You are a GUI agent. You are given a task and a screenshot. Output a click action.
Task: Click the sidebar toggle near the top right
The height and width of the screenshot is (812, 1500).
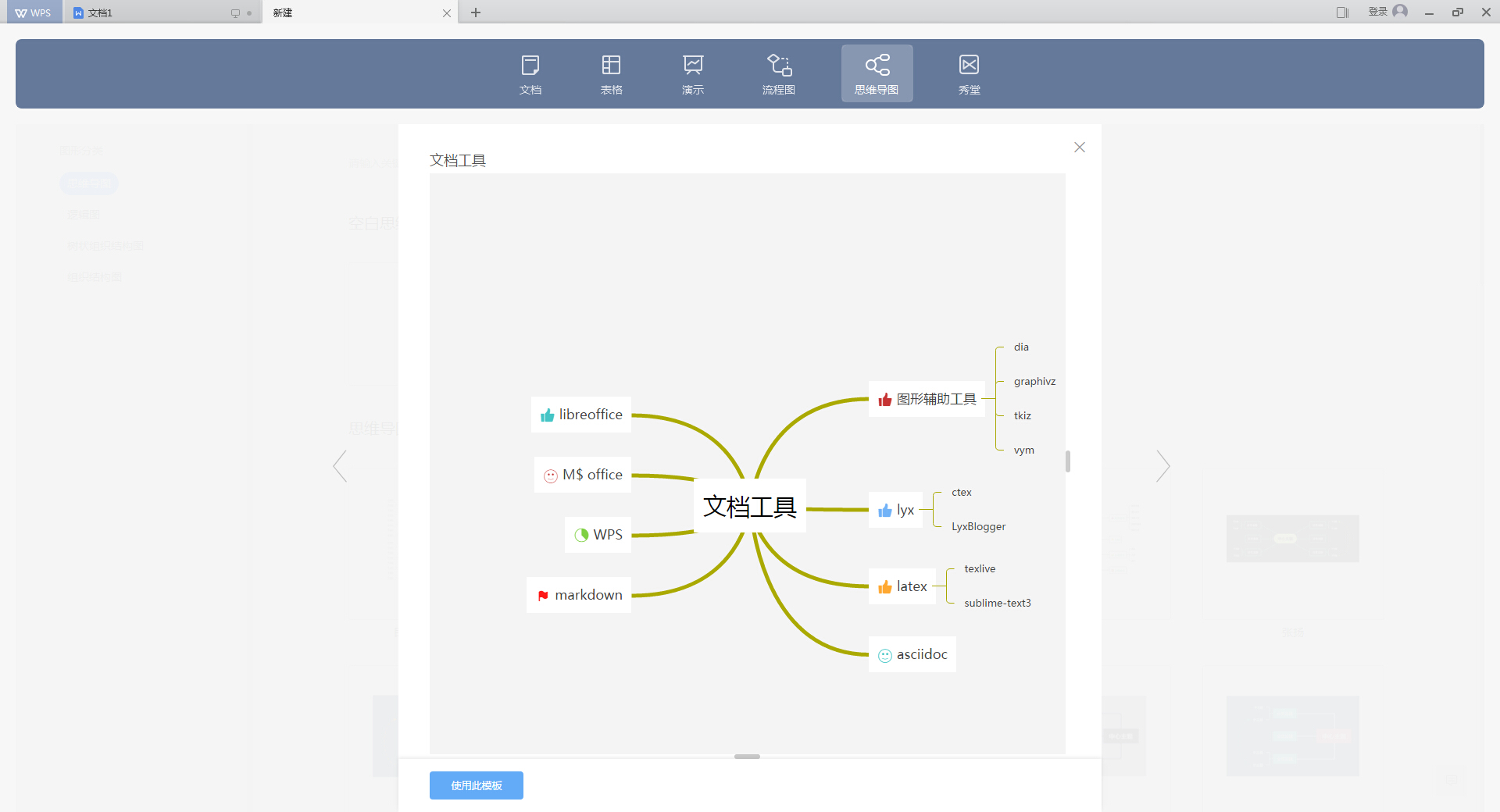1343,12
